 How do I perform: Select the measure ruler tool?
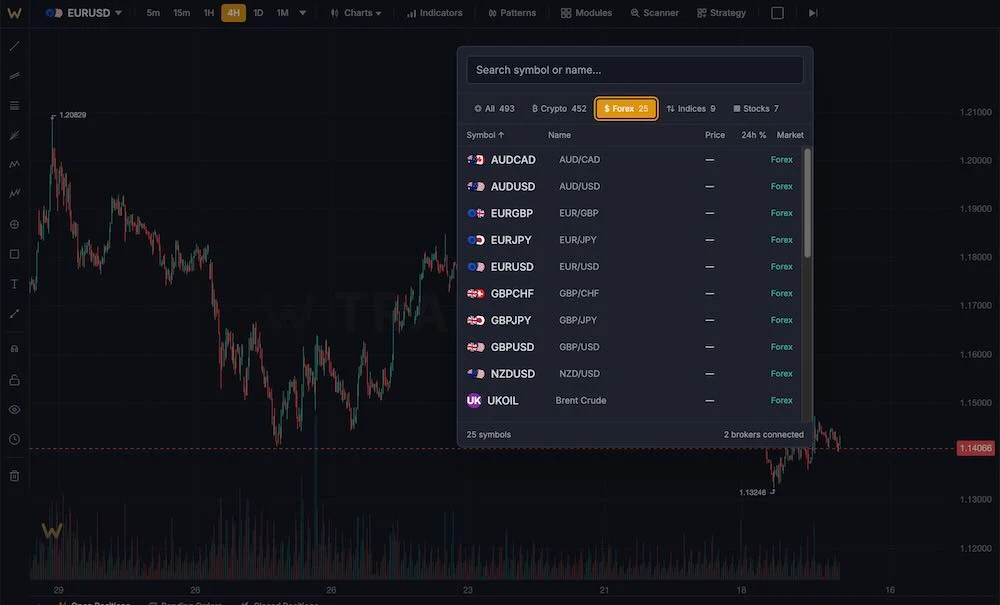tap(14, 314)
